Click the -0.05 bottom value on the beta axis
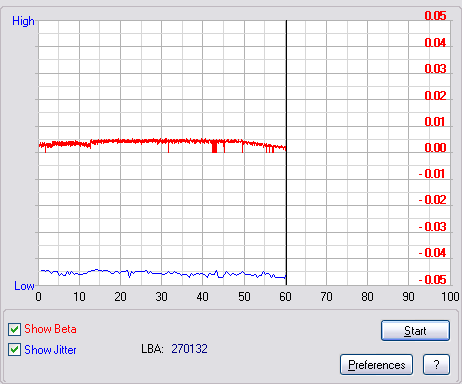This screenshot has width=462, height=384. point(432,279)
